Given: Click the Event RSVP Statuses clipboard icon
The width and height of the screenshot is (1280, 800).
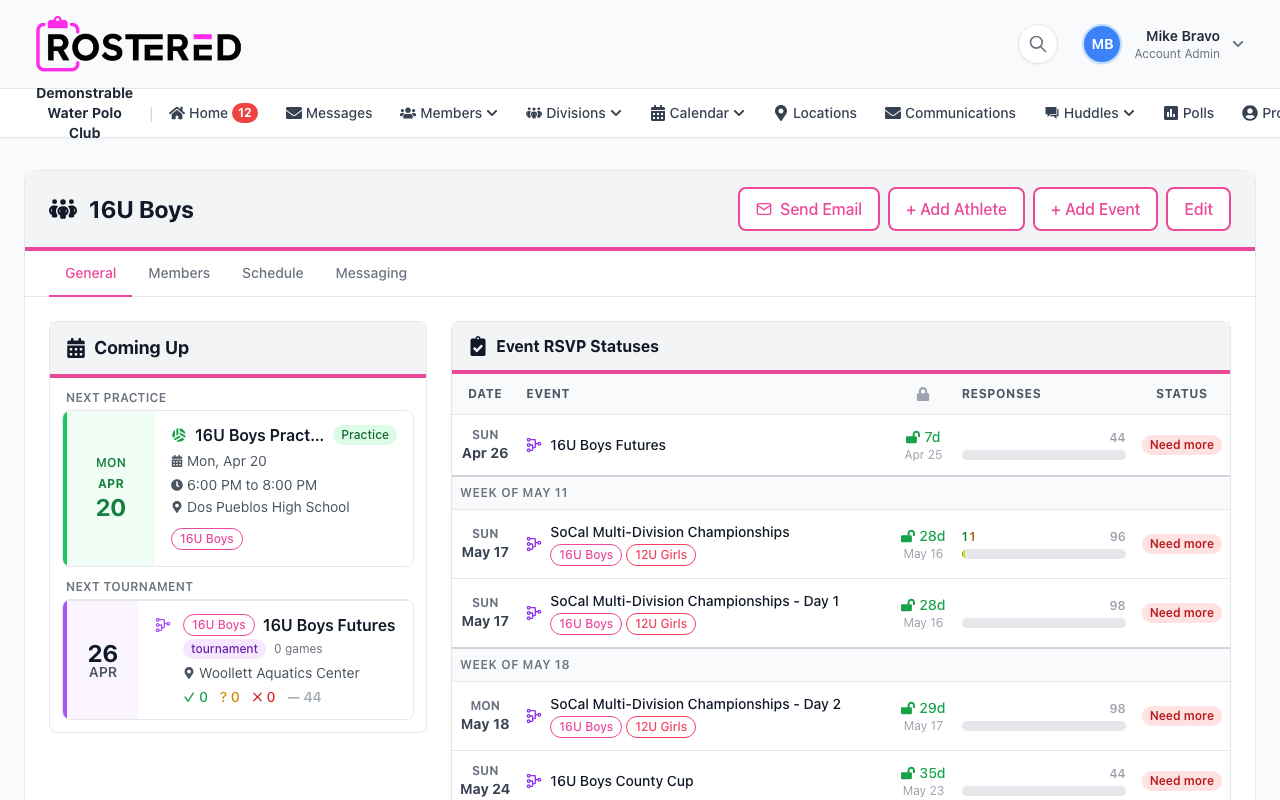Looking at the screenshot, I should pyautogui.click(x=478, y=346).
